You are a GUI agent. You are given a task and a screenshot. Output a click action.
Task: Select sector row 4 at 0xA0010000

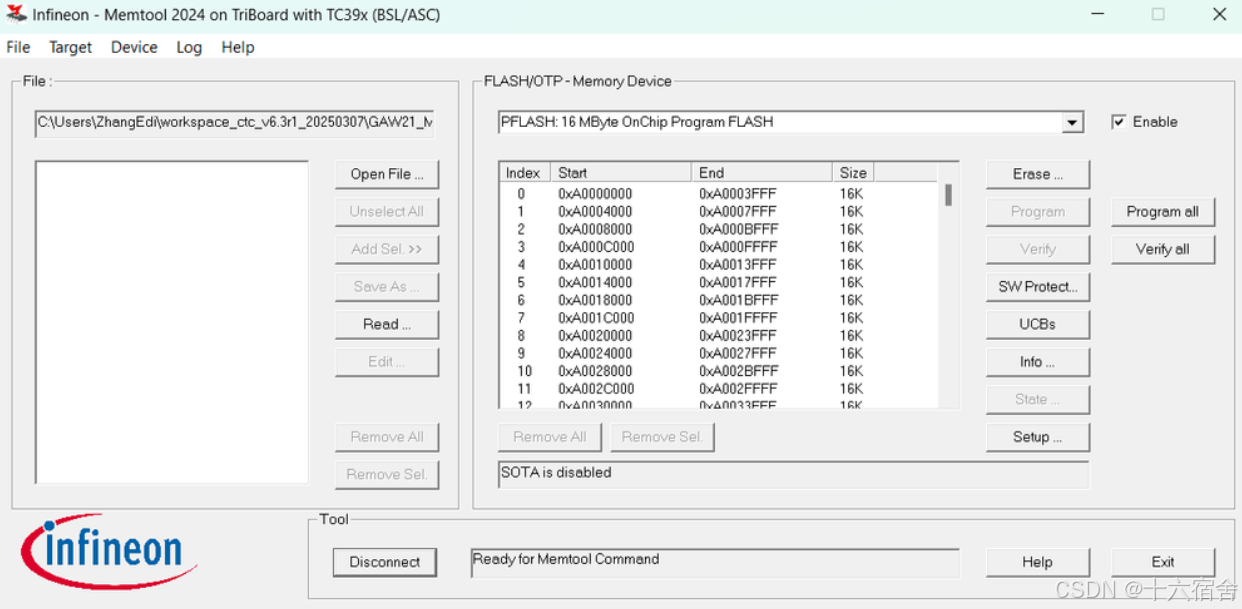tap(719, 265)
